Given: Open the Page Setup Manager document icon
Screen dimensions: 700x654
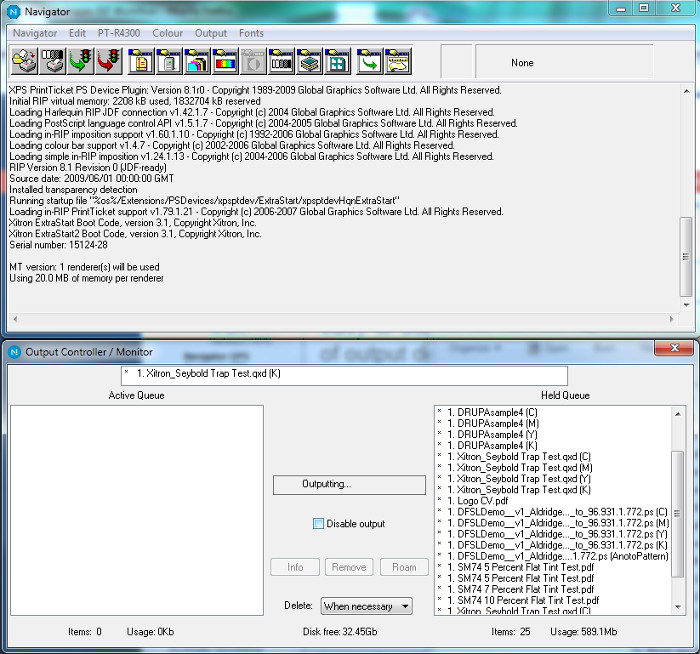Looking at the screenshot, I should [x=142, y=62].
